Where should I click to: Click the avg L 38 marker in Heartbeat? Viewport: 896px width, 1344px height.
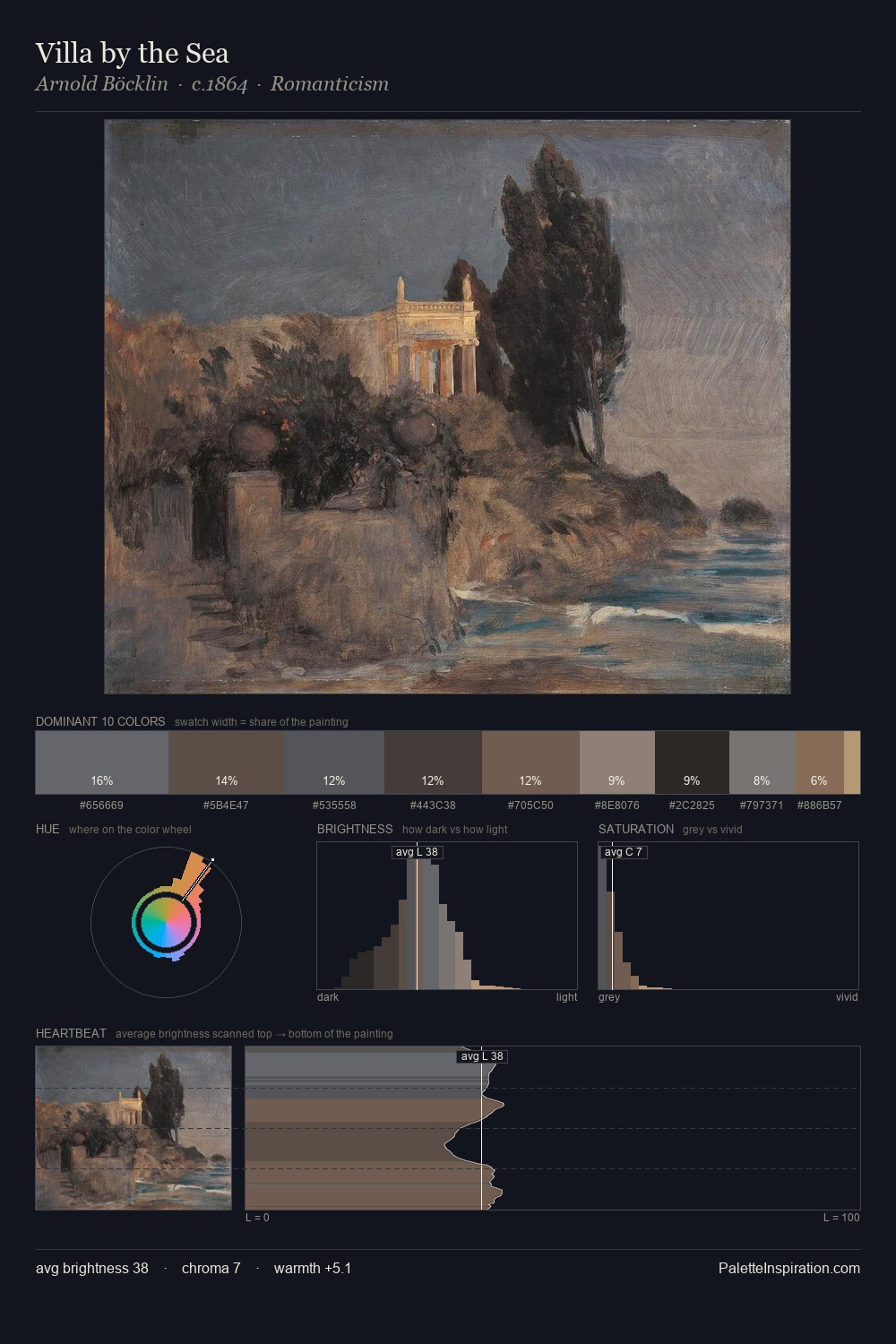(482, 1056)
